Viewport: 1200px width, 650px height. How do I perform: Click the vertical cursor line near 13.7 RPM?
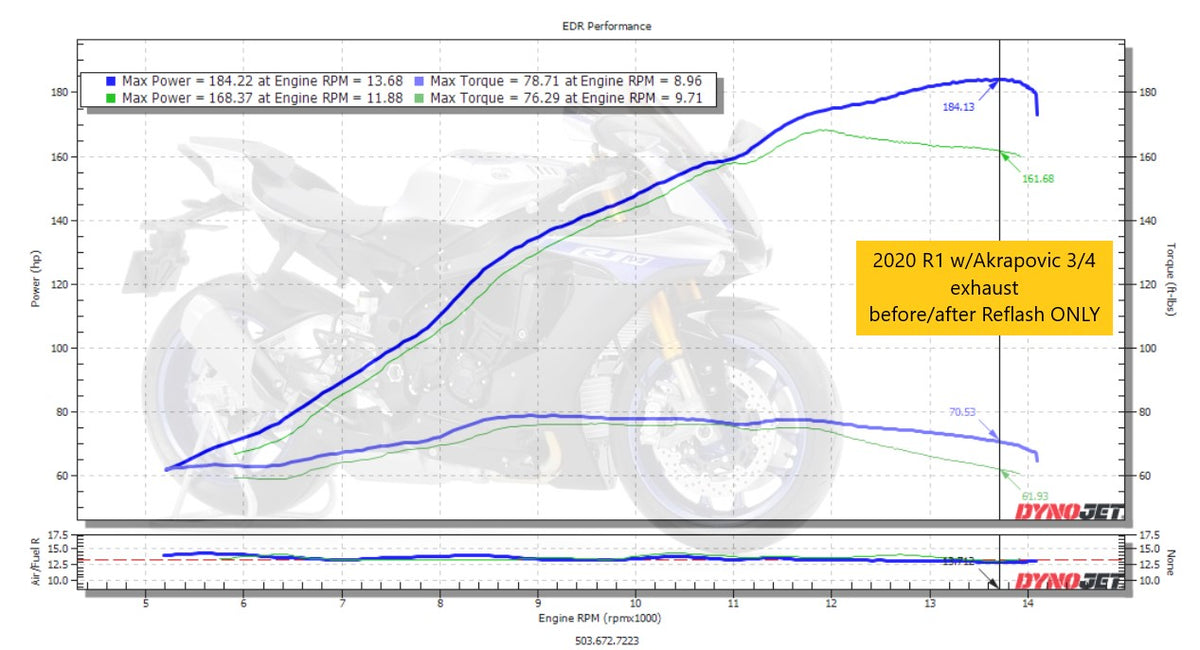tap(1000, 280)
